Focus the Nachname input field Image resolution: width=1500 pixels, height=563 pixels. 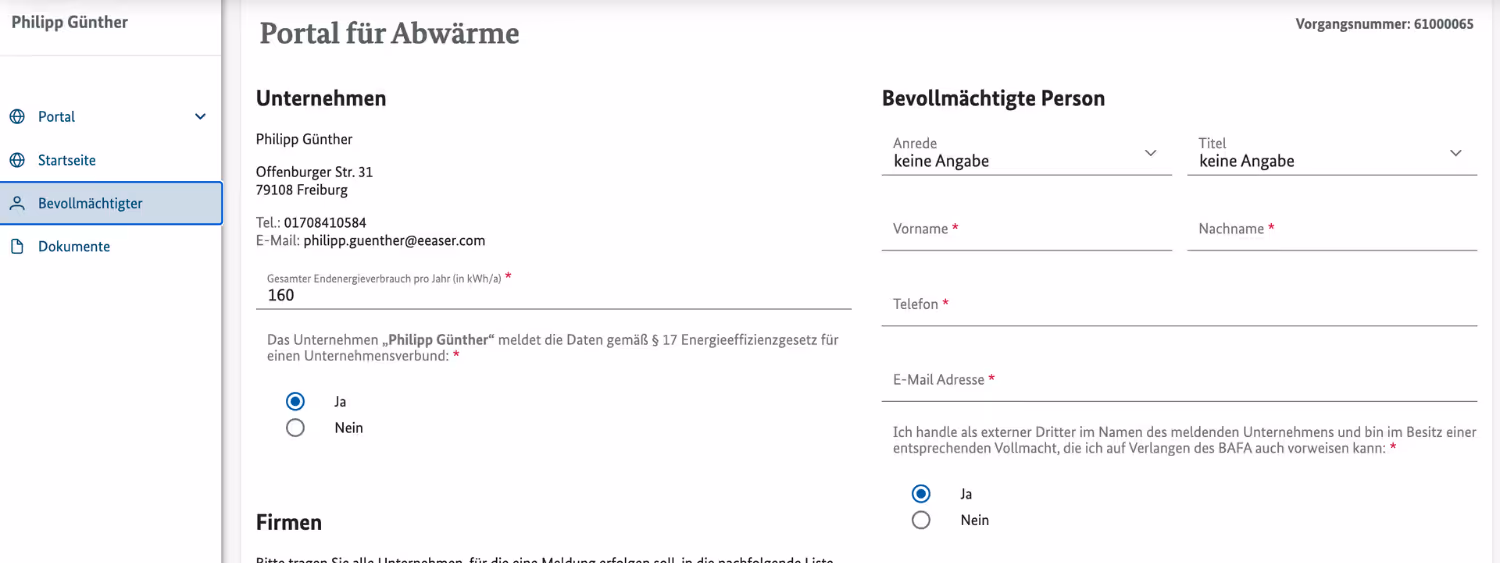tap(1332, 229)
